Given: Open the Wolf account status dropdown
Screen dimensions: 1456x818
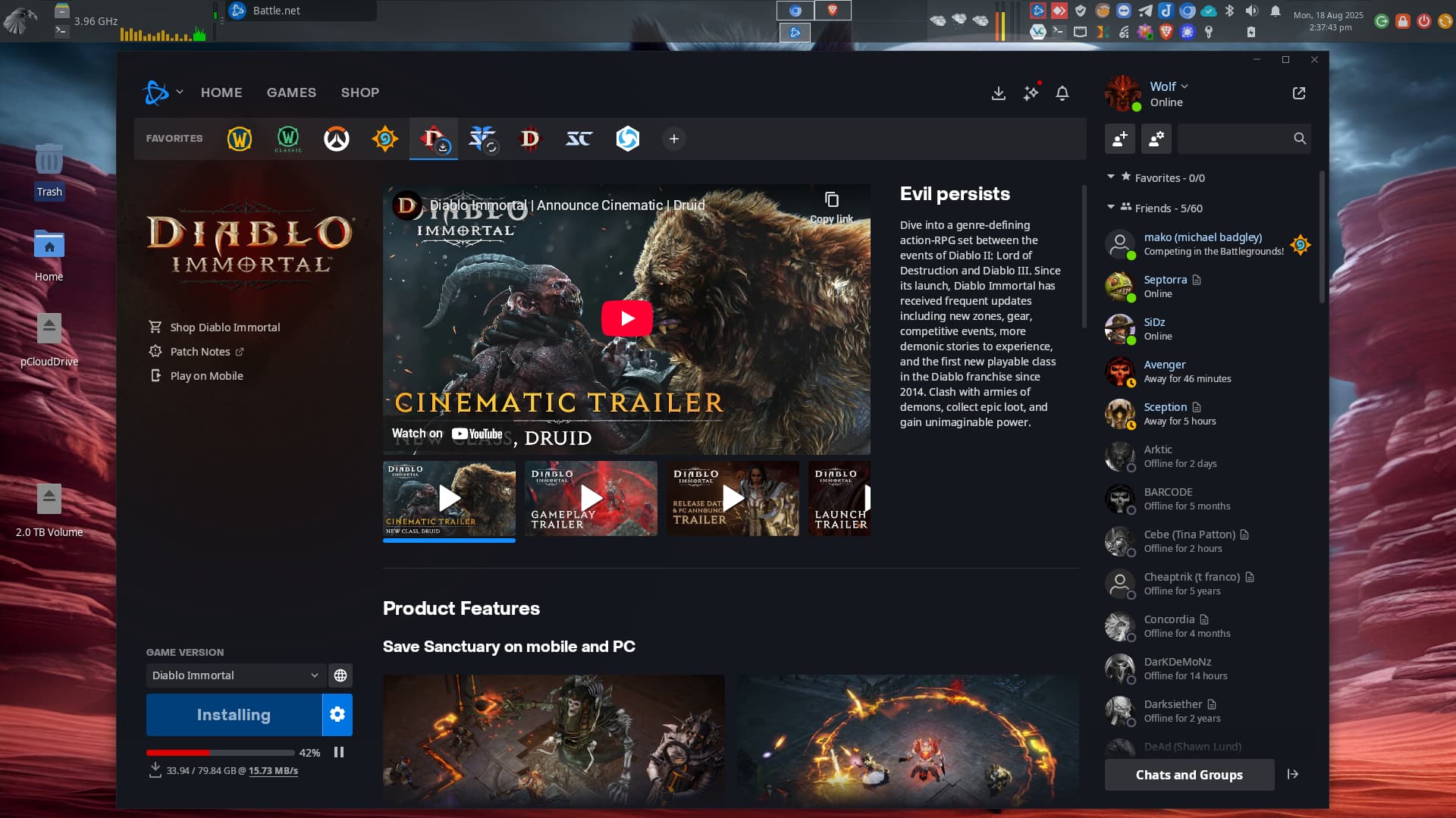Looking at the screenshot, I should (x=1169, y=86).
